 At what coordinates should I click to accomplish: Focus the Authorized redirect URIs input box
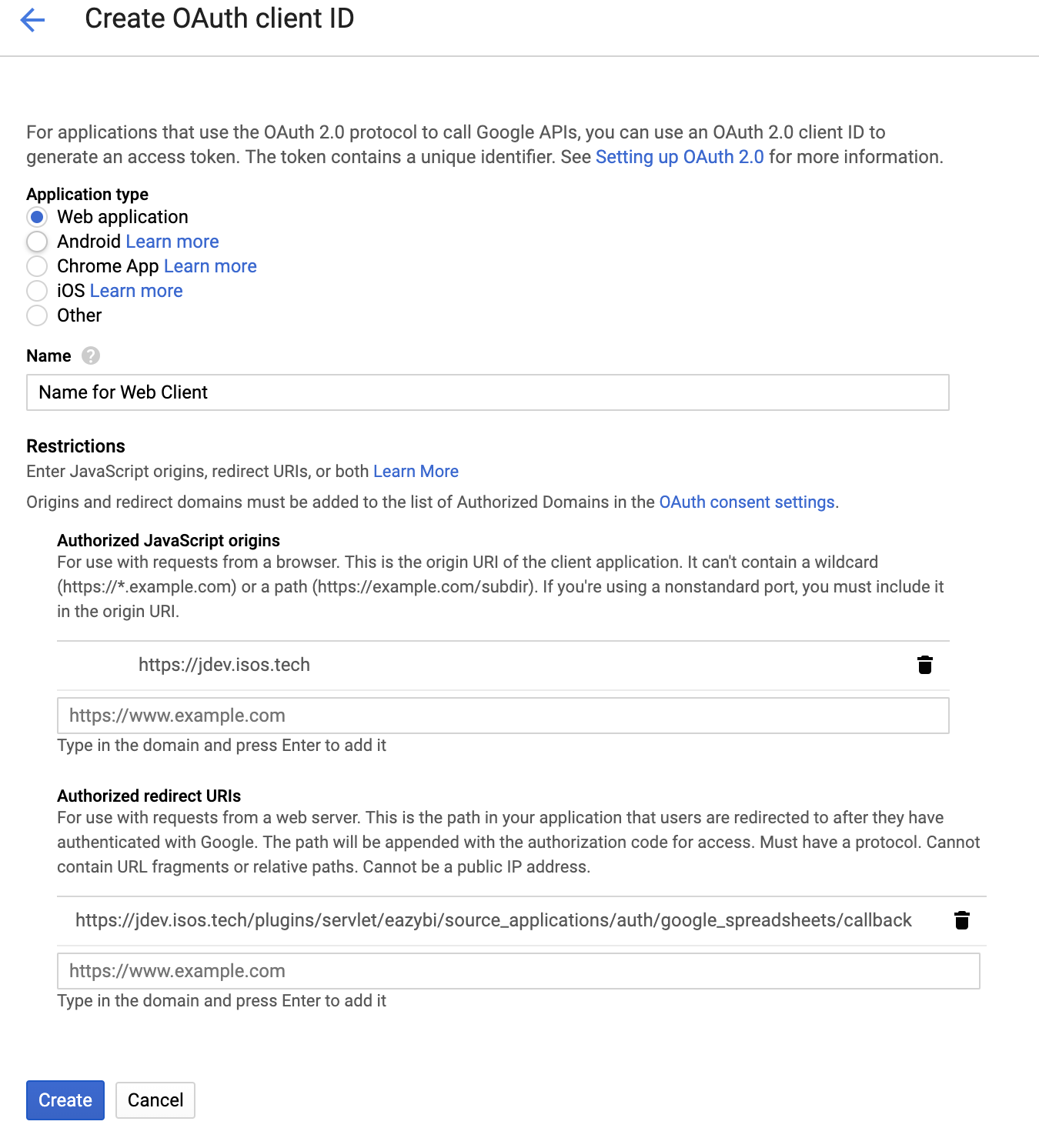point(518,971)
